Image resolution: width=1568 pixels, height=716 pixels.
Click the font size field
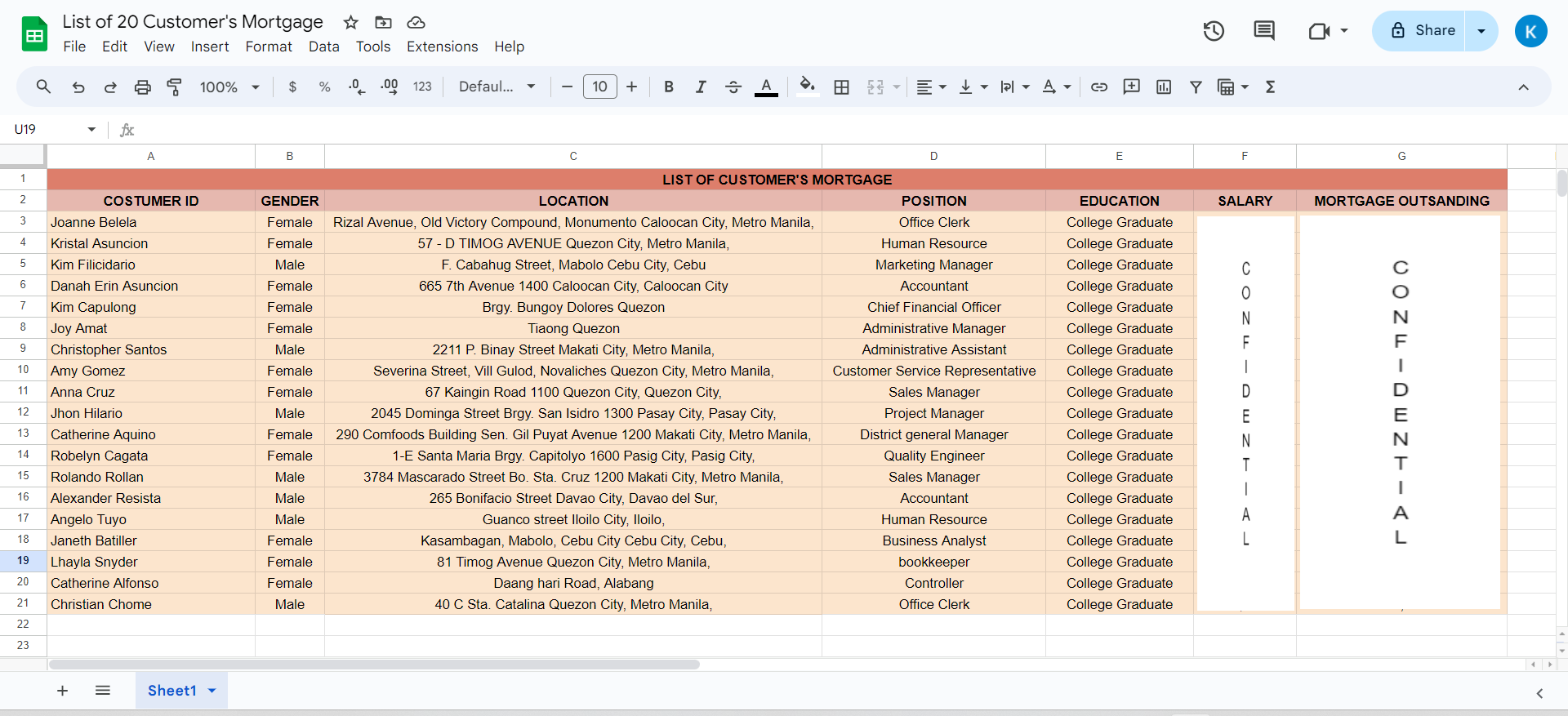pos(599,87)
